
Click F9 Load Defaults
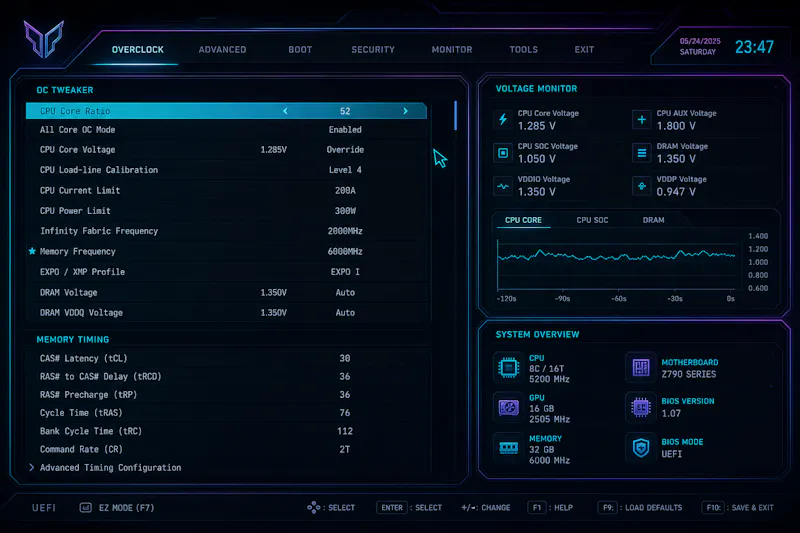(640, 507)
